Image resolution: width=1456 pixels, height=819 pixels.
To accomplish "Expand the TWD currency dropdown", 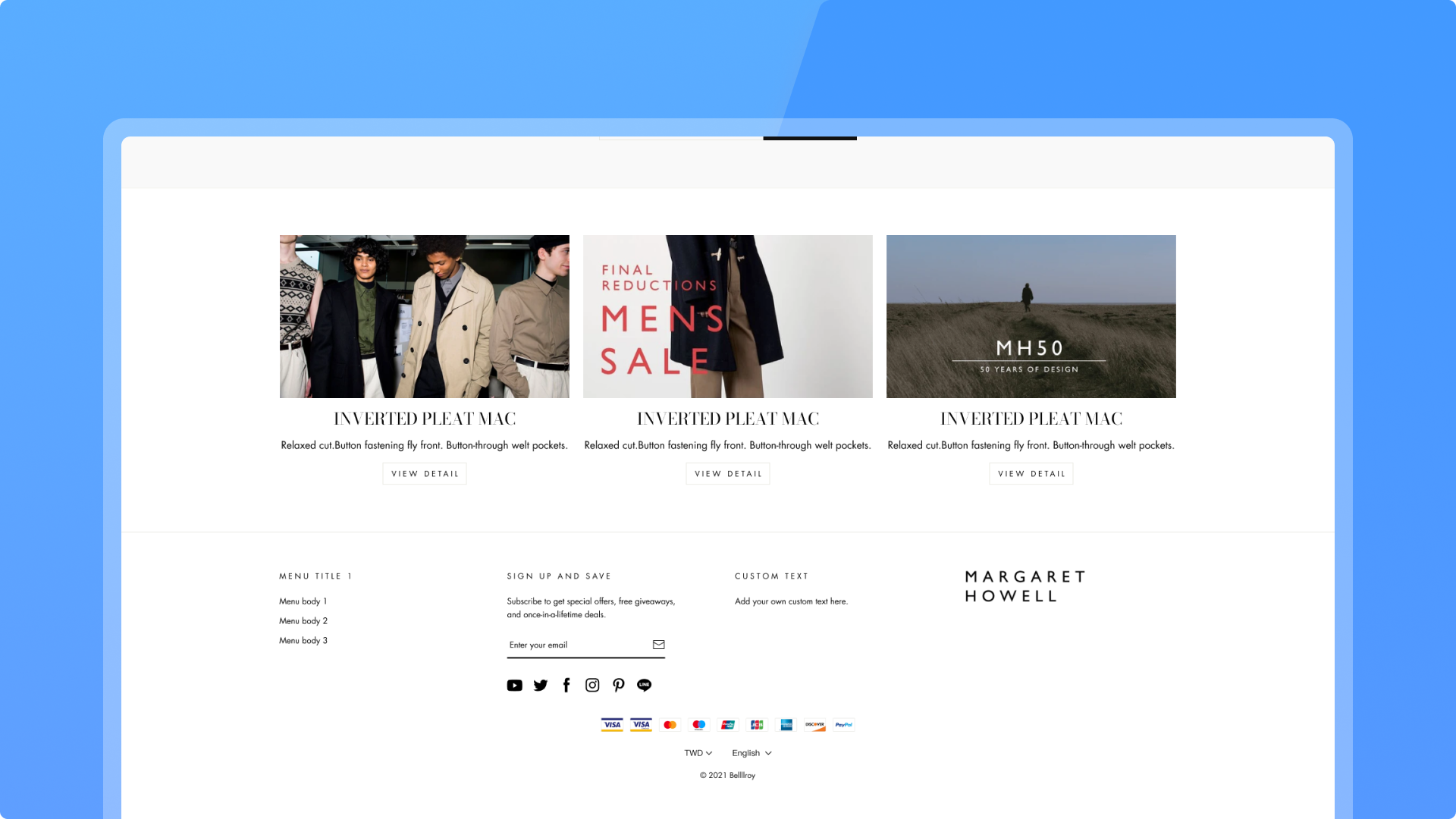I will click(x=698, y=753).
